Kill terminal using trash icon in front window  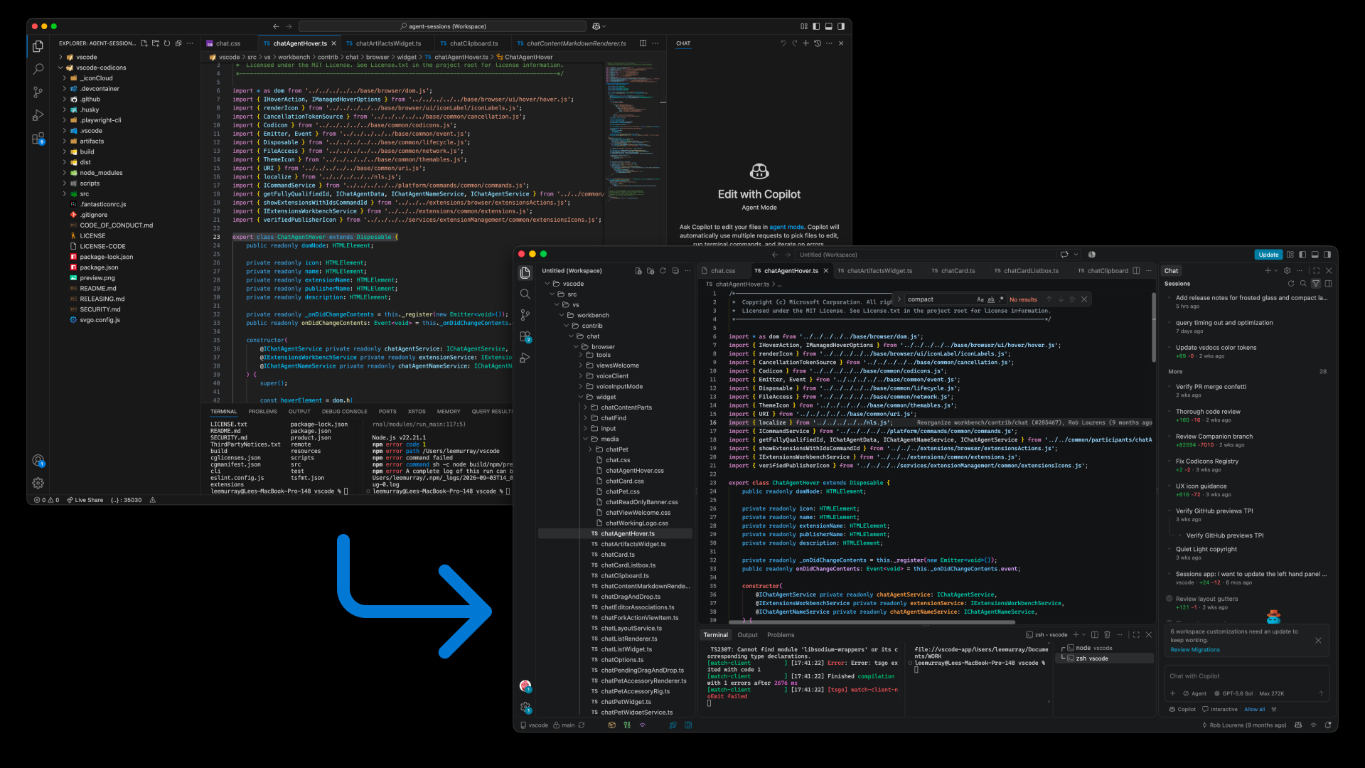(1105, 635)
